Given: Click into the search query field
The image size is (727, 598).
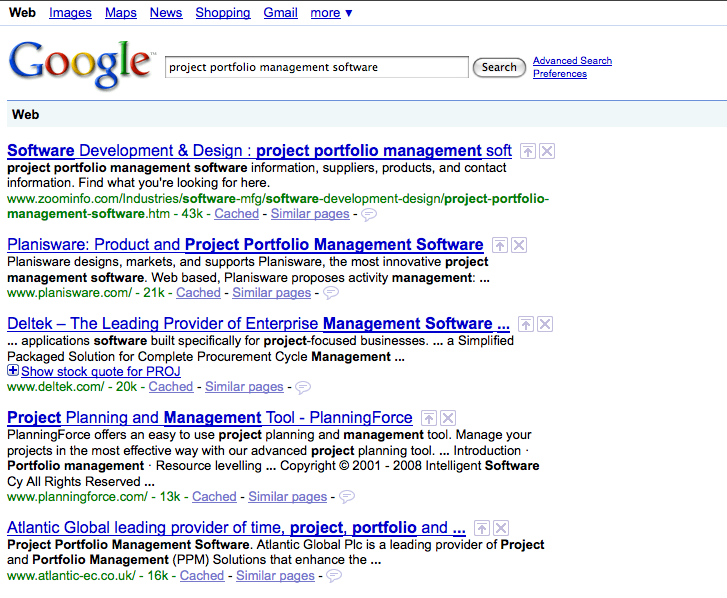Looking at the screenshot, I should click(x=316, y=67).
